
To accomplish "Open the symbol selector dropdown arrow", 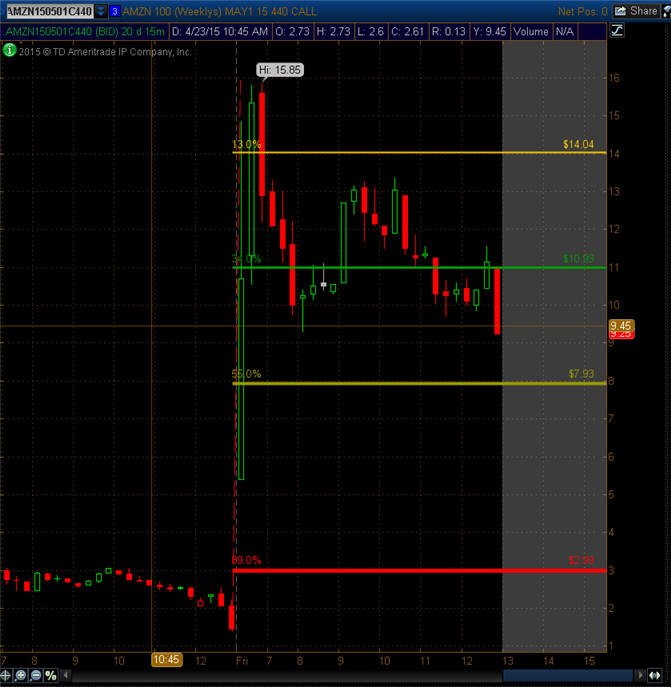I will (101, 11).
